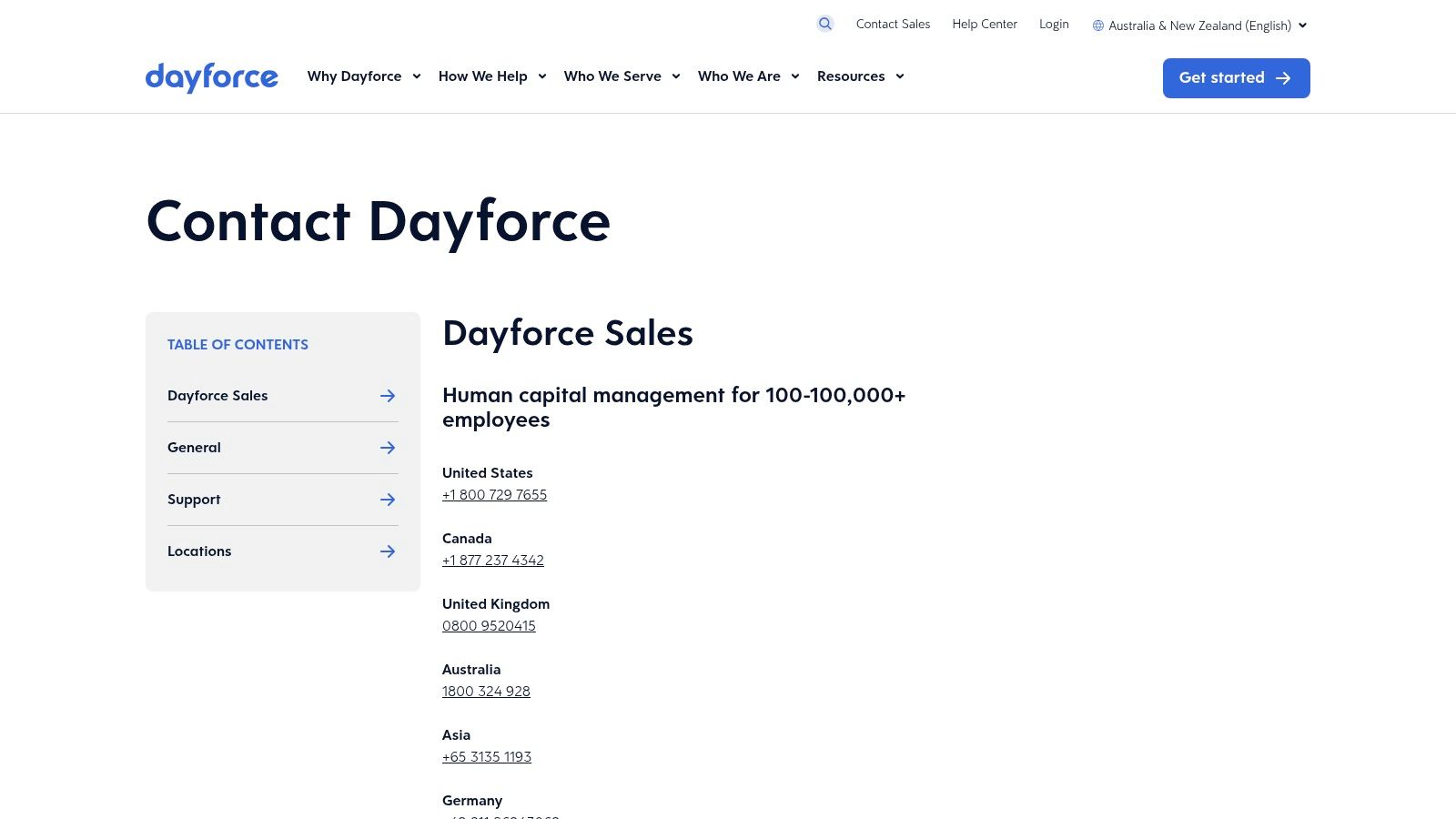
Task: Click the Australia country label
Action: click(471, 670)
